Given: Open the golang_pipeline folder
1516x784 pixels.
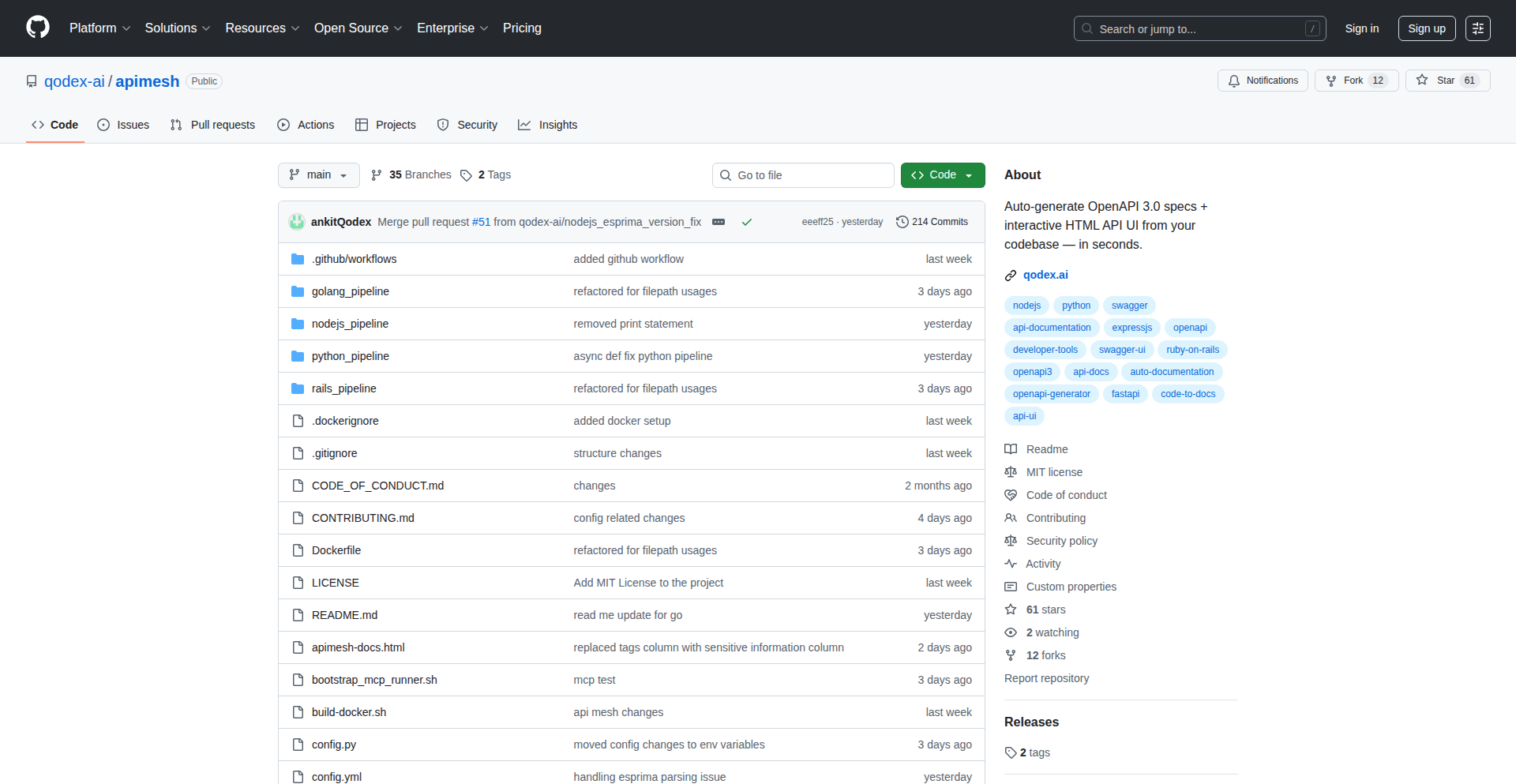Looking at the screenshot, I should pyautogui.click(x=350, y=291).
